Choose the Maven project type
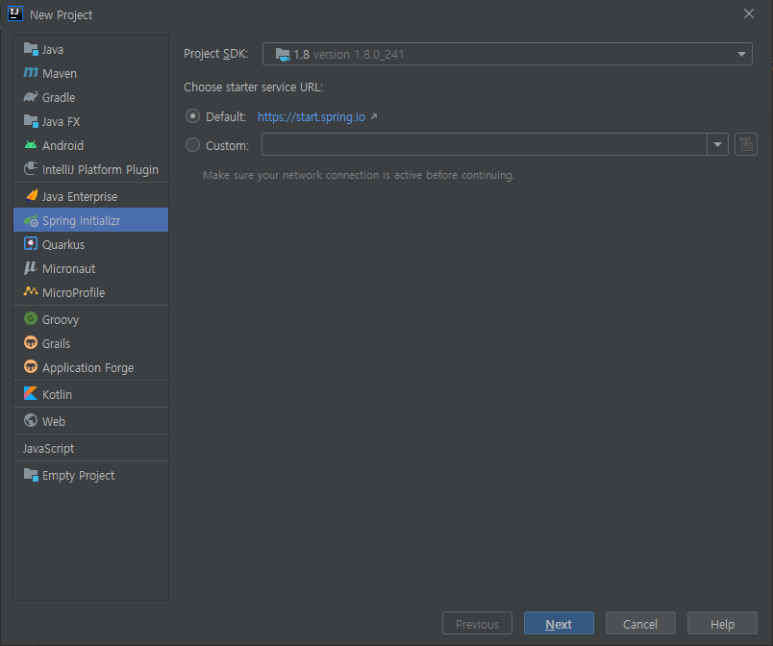This screenshot has width=773, height=646. 91,73
